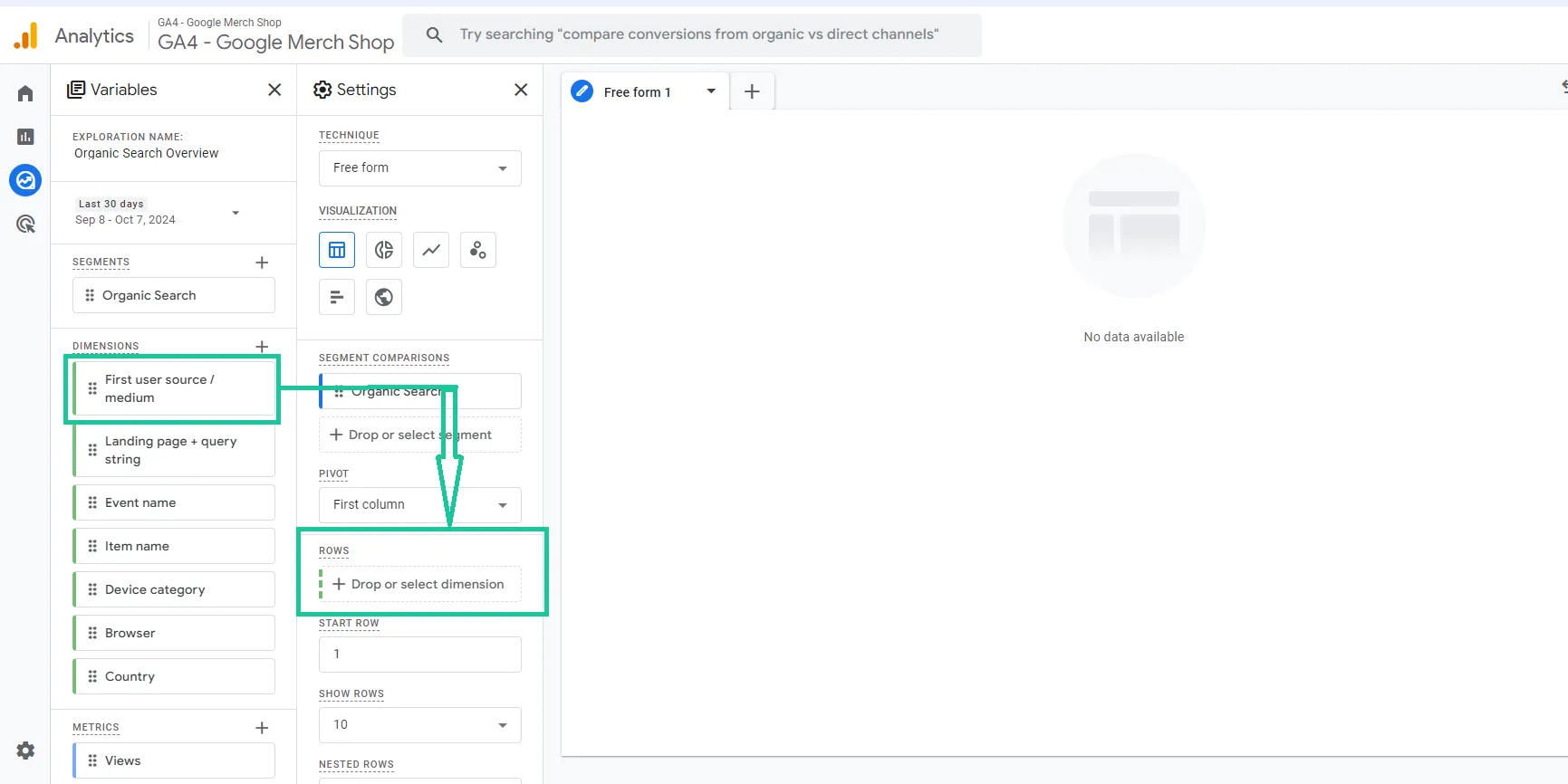Screen dimensions: 1568x784
Task: Select the Views metric
Action: point(174,760)
